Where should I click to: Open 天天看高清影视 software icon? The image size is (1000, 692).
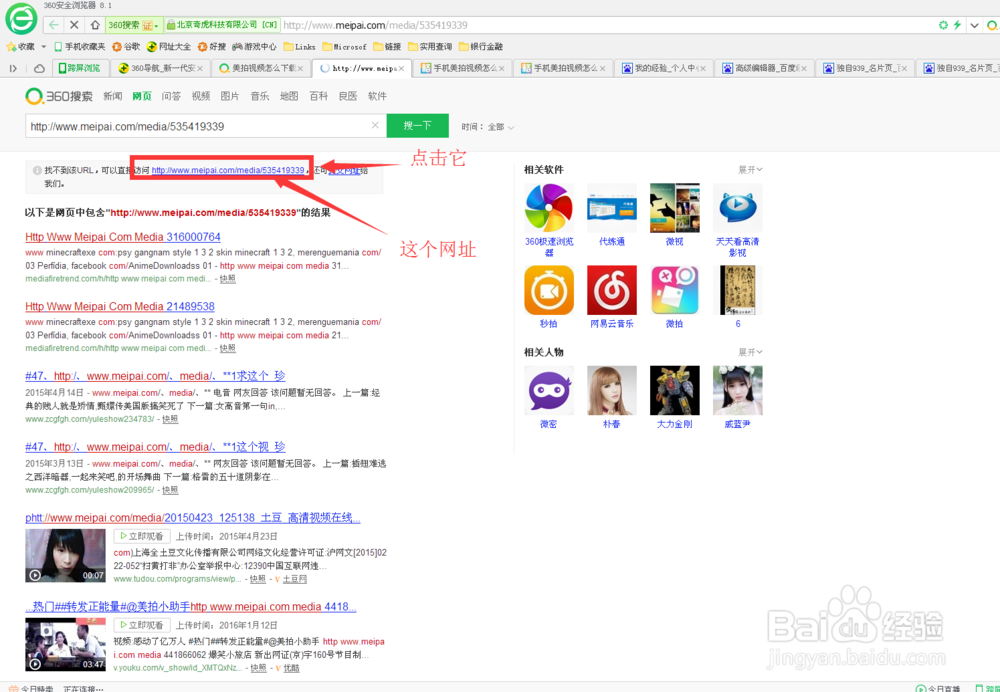click(x=737, y=208)
